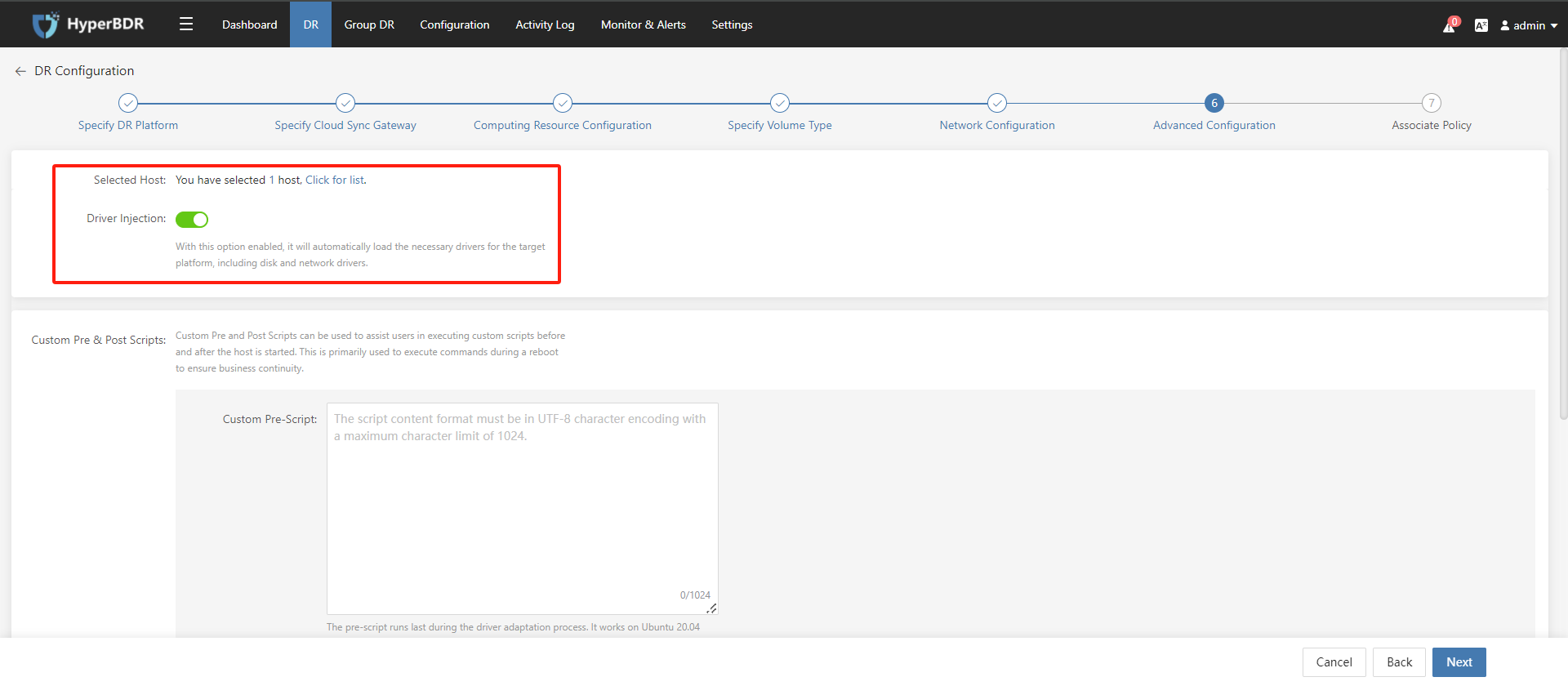
Task: Click the Specify DR Platform step circle
Action: (128, 103)
